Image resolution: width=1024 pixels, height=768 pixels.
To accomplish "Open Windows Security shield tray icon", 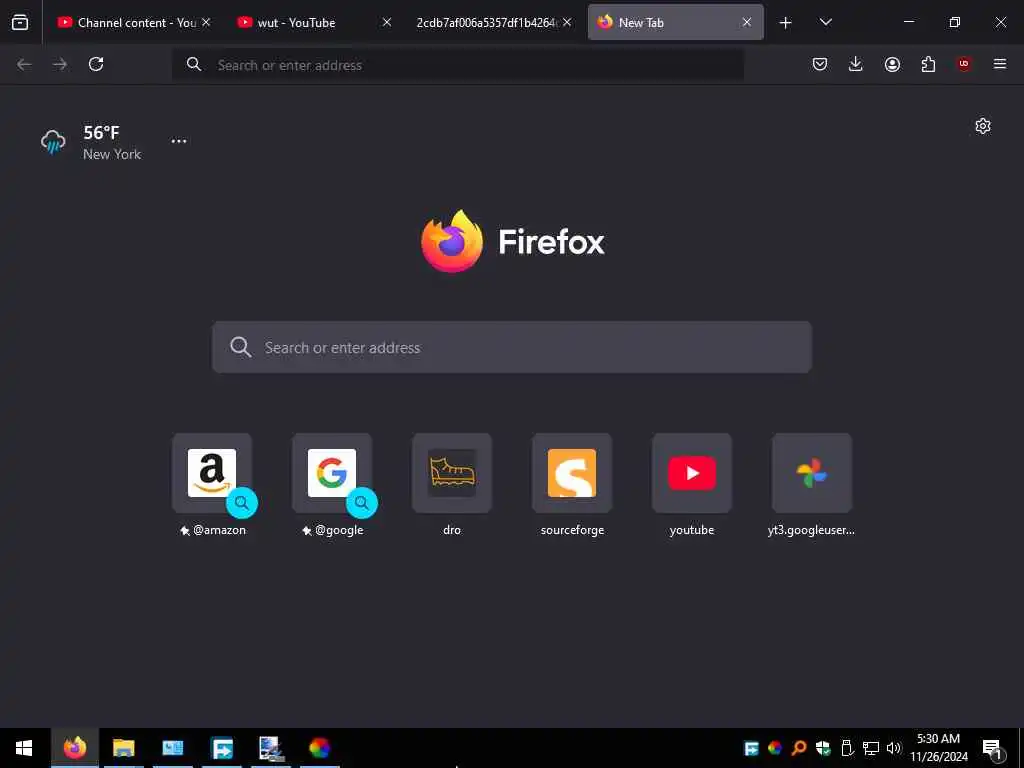I will (x=823, y=748).
